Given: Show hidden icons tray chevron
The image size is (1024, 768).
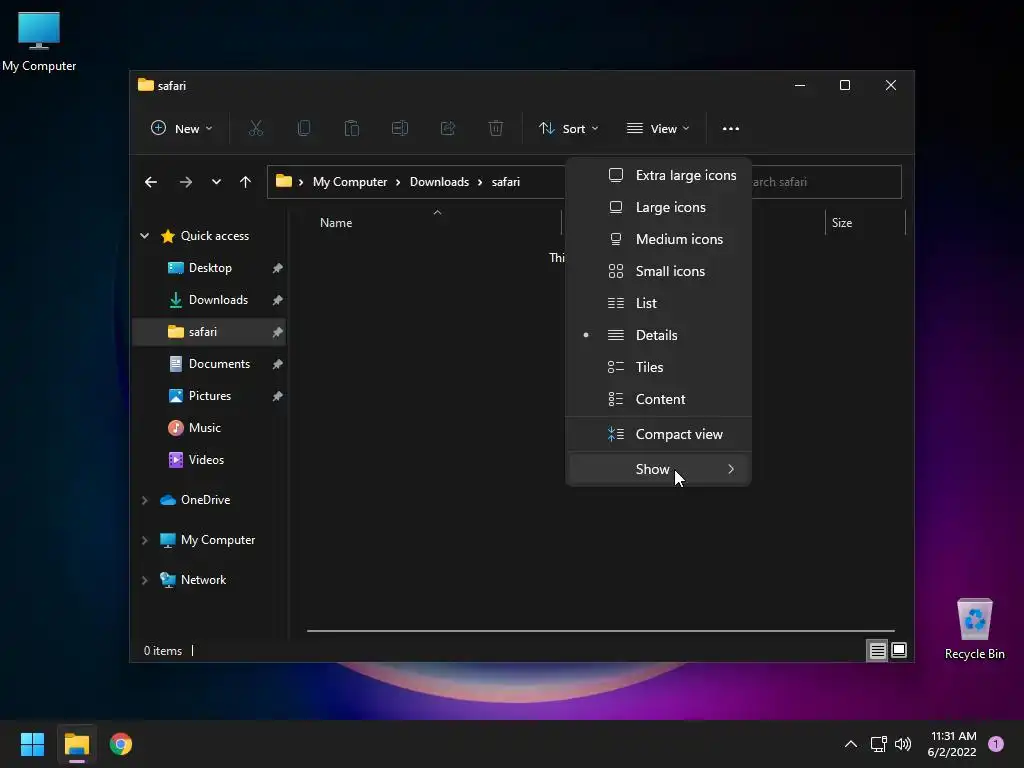Looking at the screenshot, I should (x=851, y=744).
